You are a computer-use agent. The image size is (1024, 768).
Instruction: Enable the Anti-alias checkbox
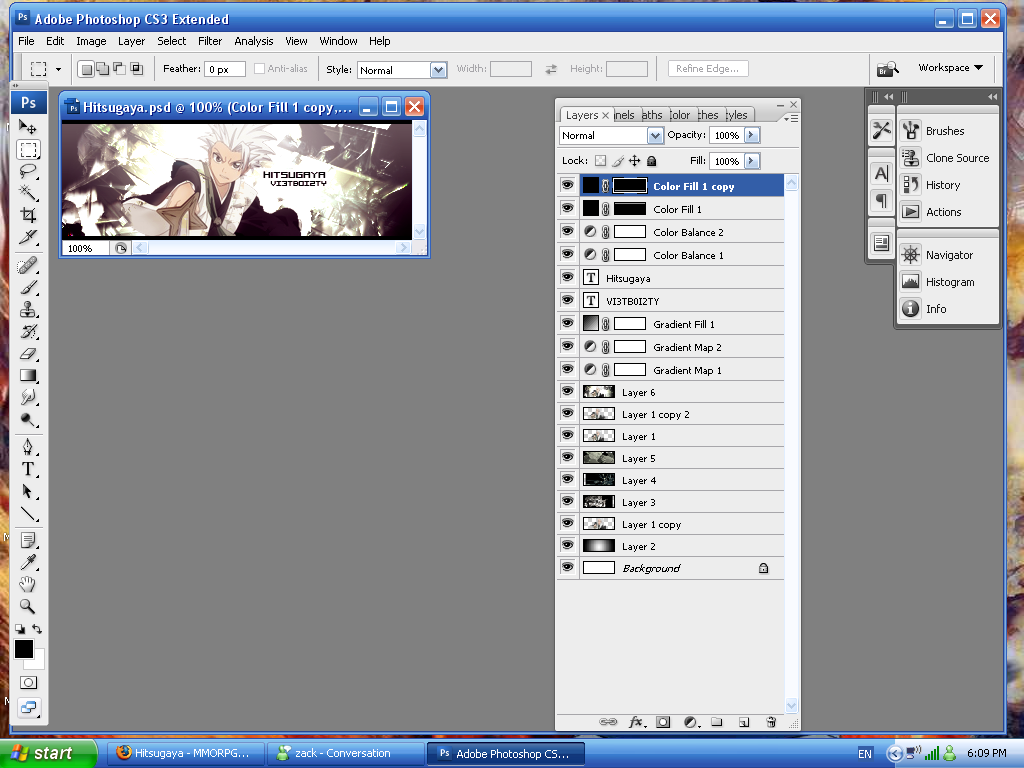tap(259, 69)
